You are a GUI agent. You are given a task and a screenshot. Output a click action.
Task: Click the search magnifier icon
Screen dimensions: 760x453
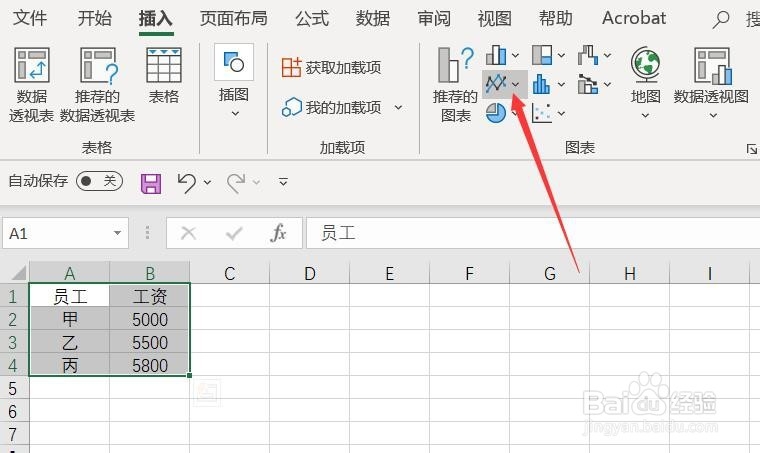pos(721,19)
